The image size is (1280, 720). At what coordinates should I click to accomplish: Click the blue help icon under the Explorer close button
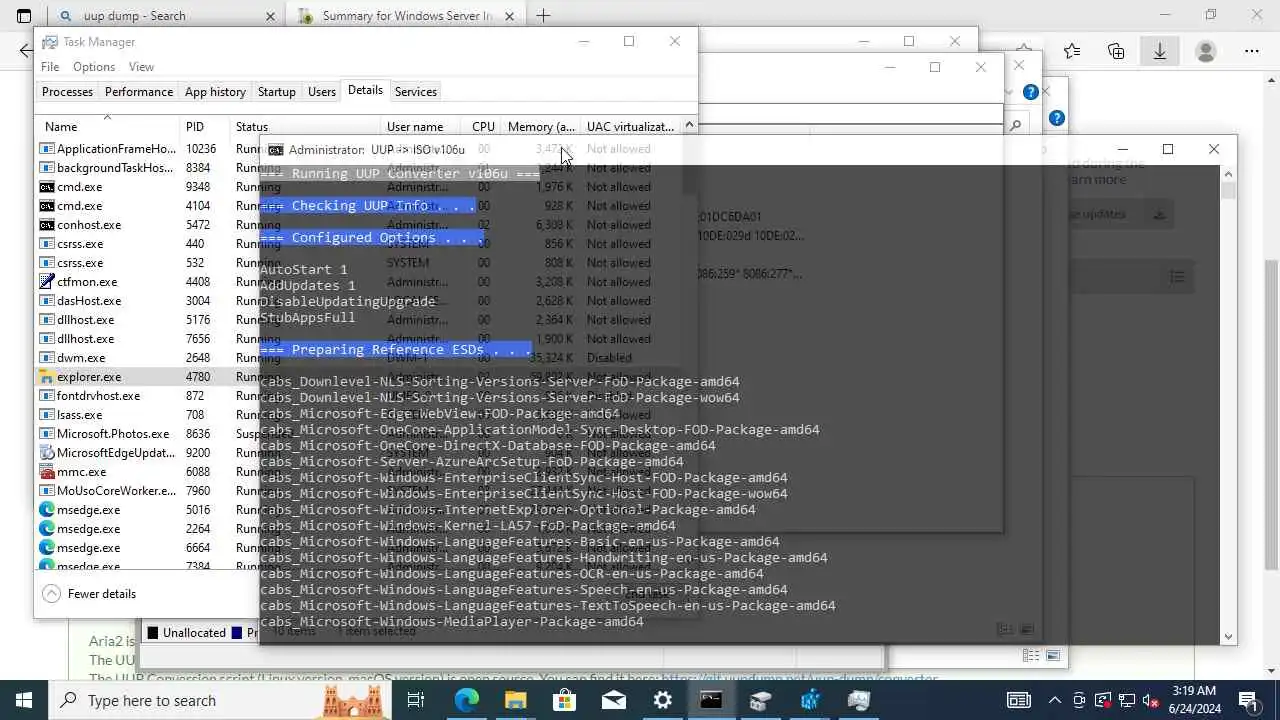tap(1031, 92)
